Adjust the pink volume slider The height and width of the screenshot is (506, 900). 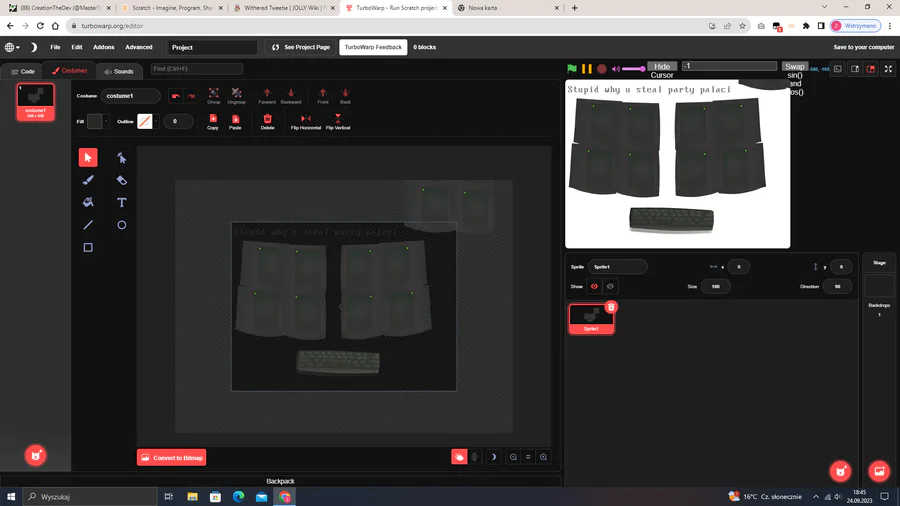[x=634, y=69]
